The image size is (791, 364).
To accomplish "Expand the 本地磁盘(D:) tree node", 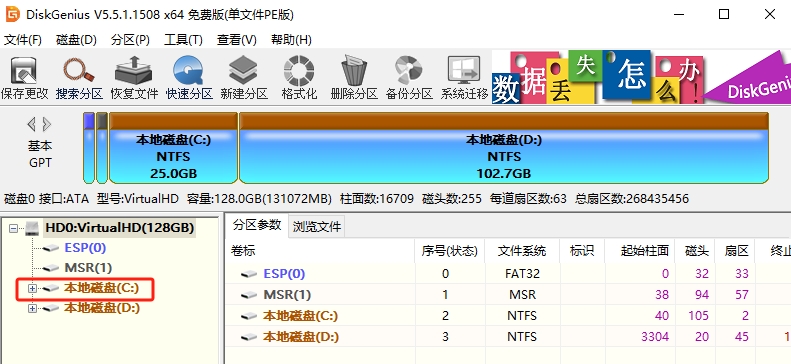I will tap(32, 308).
